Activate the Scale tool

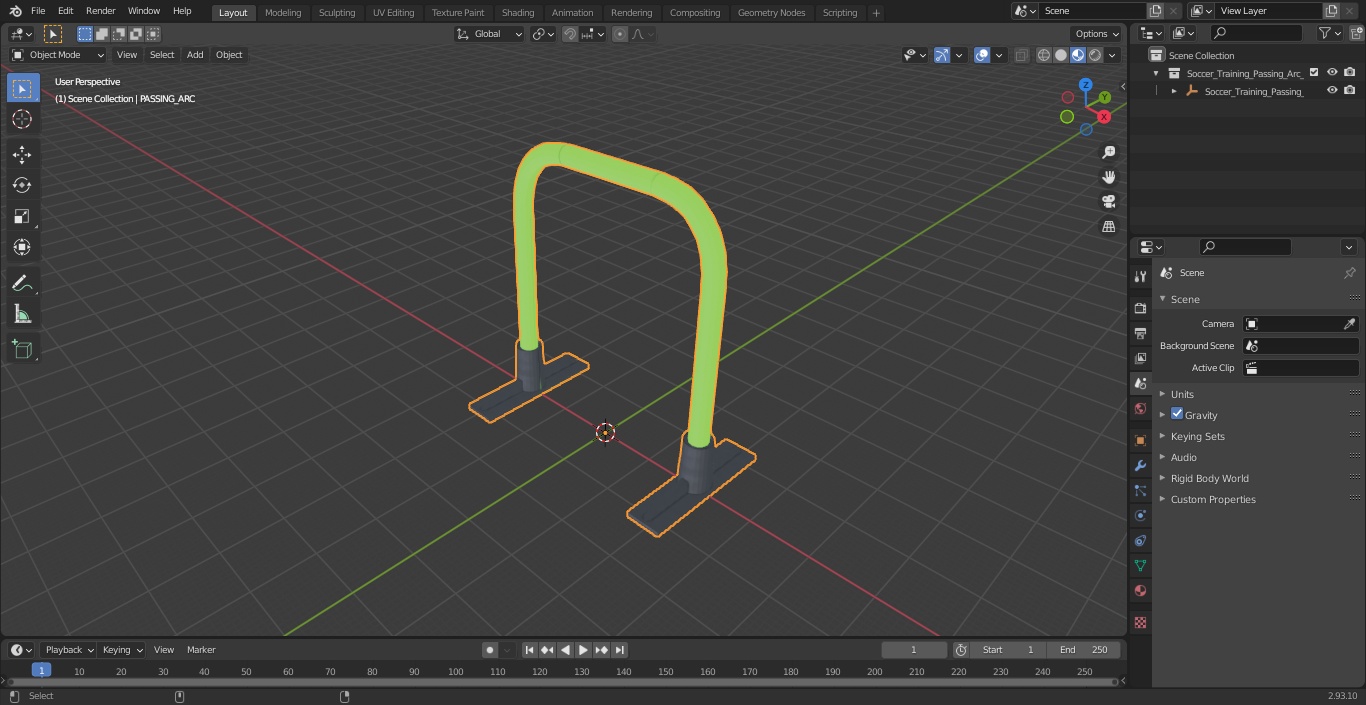22,216
